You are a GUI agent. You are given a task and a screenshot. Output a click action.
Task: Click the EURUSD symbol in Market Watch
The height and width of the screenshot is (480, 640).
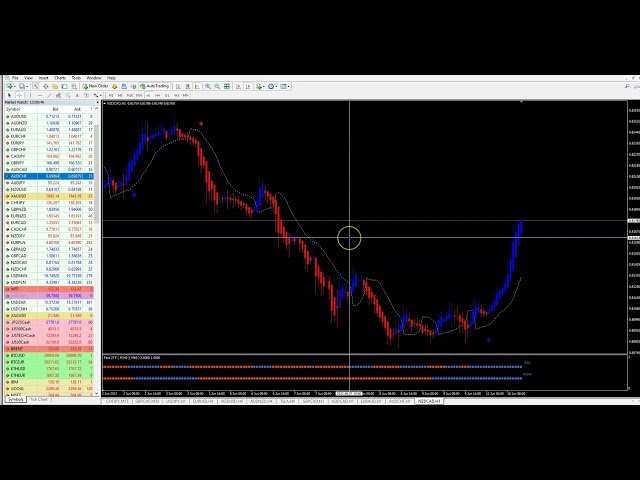click(18, 130)
